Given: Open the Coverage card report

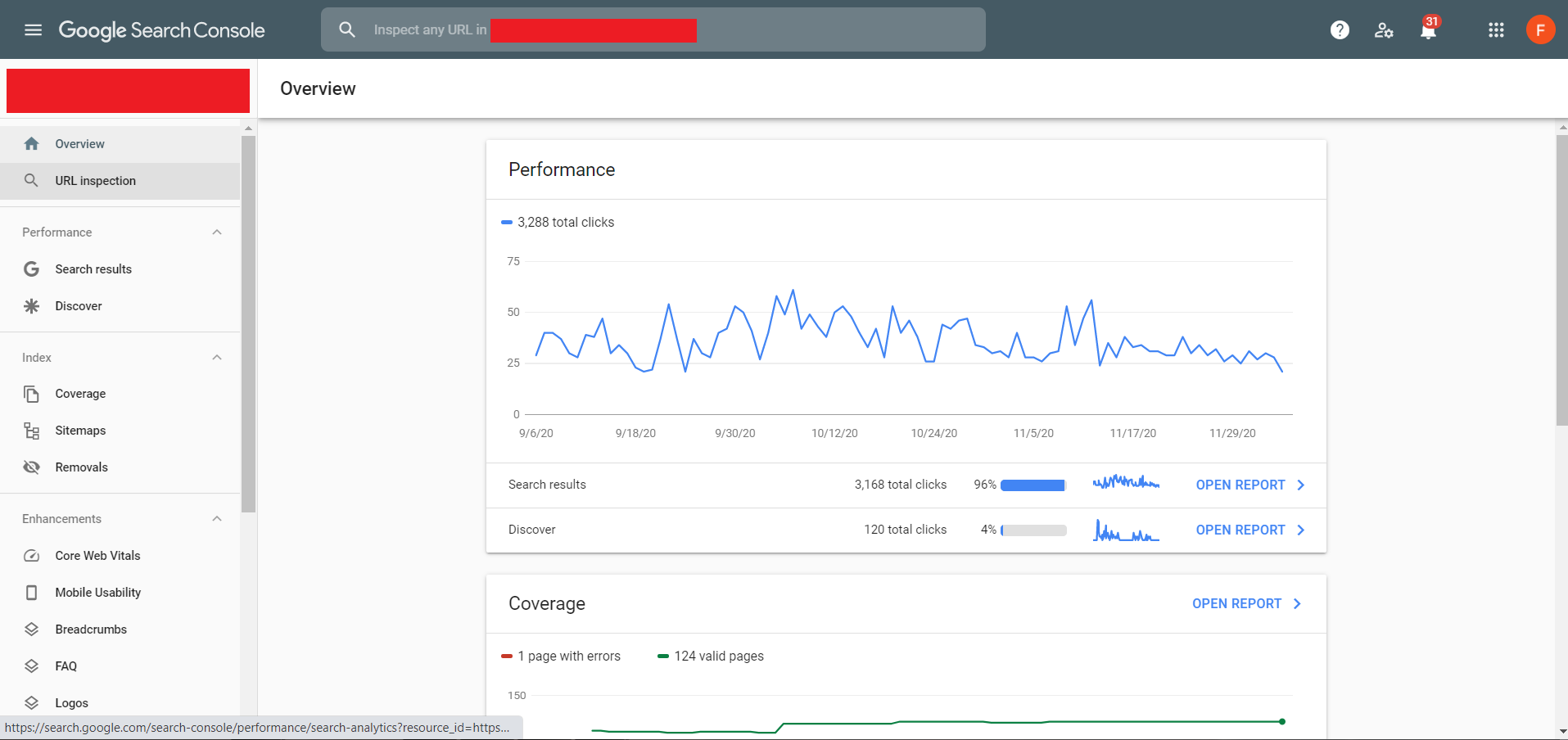Looking at the screenshot, I should coord(1246,603).
